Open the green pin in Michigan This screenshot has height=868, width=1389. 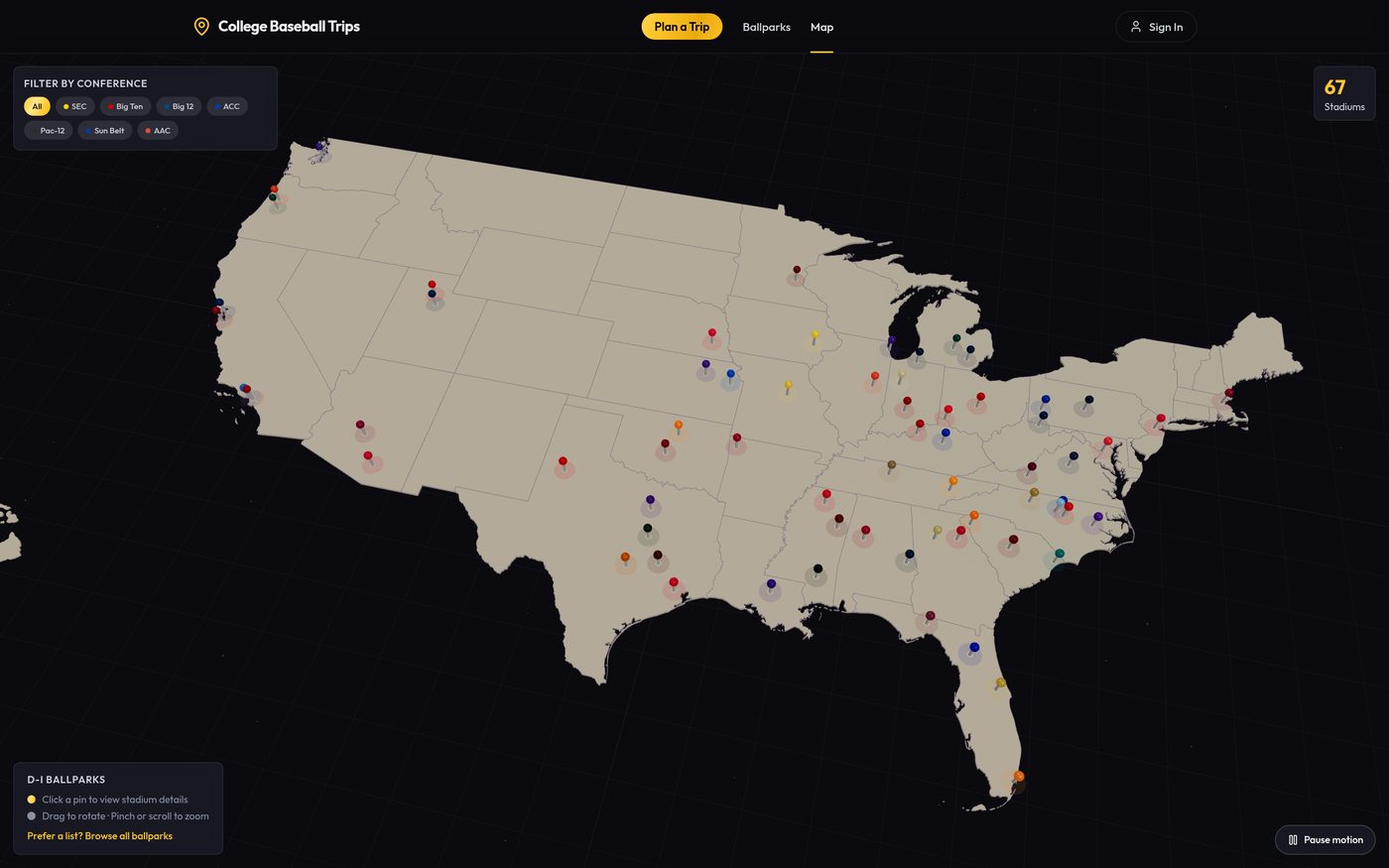[957, 338]
